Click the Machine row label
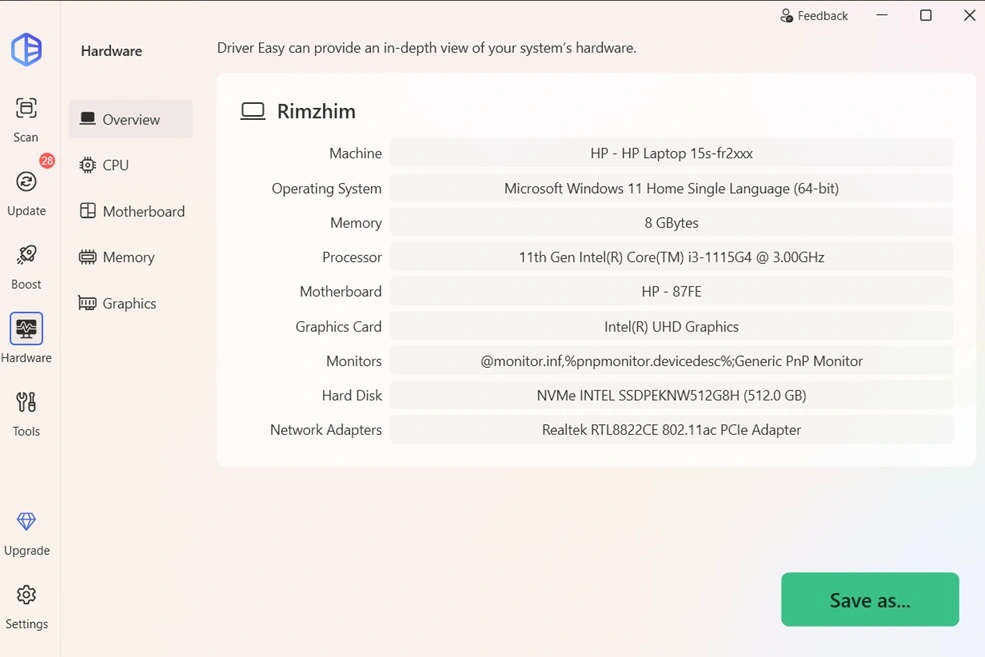 pyautogui.click(x=356, y=153)
